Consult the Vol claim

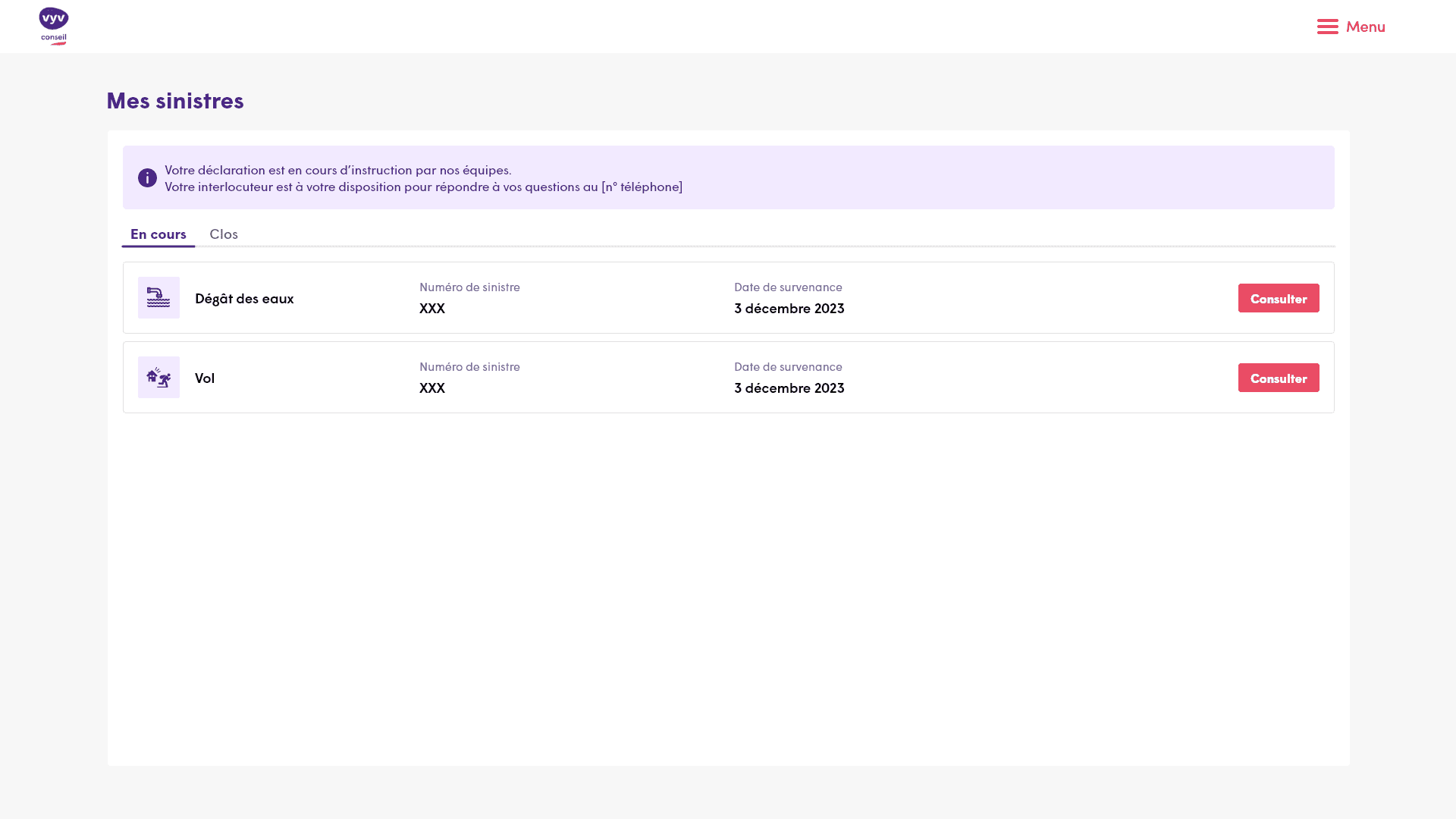[x=1278, y=378]
